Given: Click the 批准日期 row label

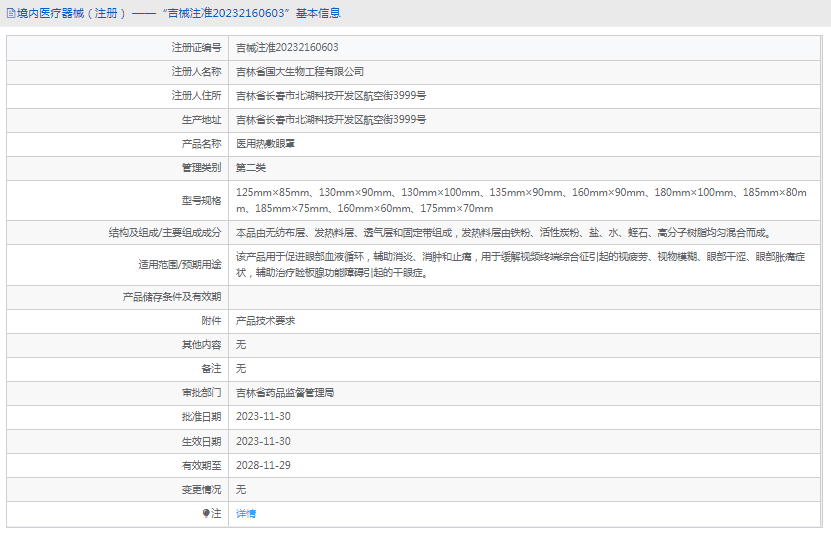Looking at the screenshot, I should [201, 417].
